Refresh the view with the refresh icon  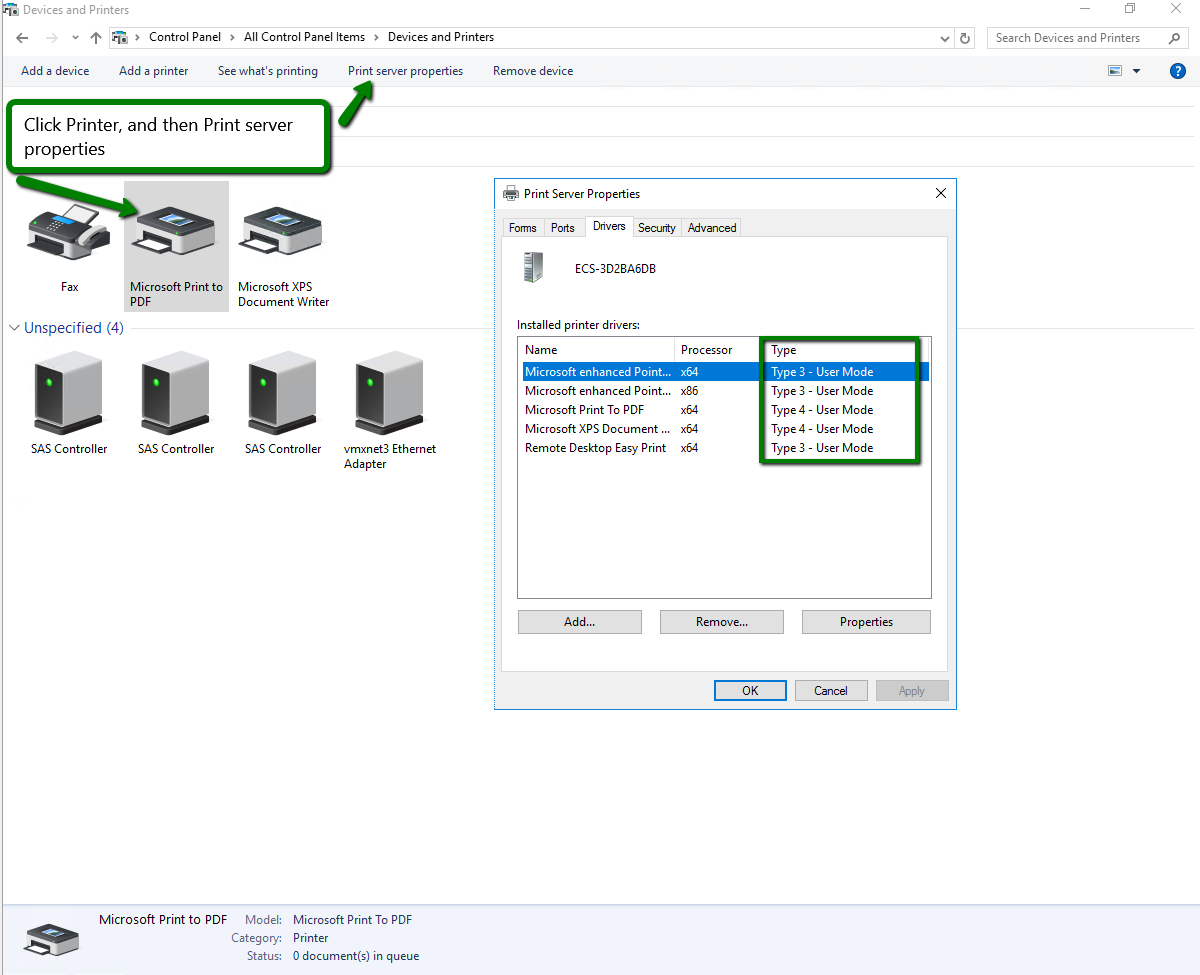pyautogui.click(x=963, y=37)
